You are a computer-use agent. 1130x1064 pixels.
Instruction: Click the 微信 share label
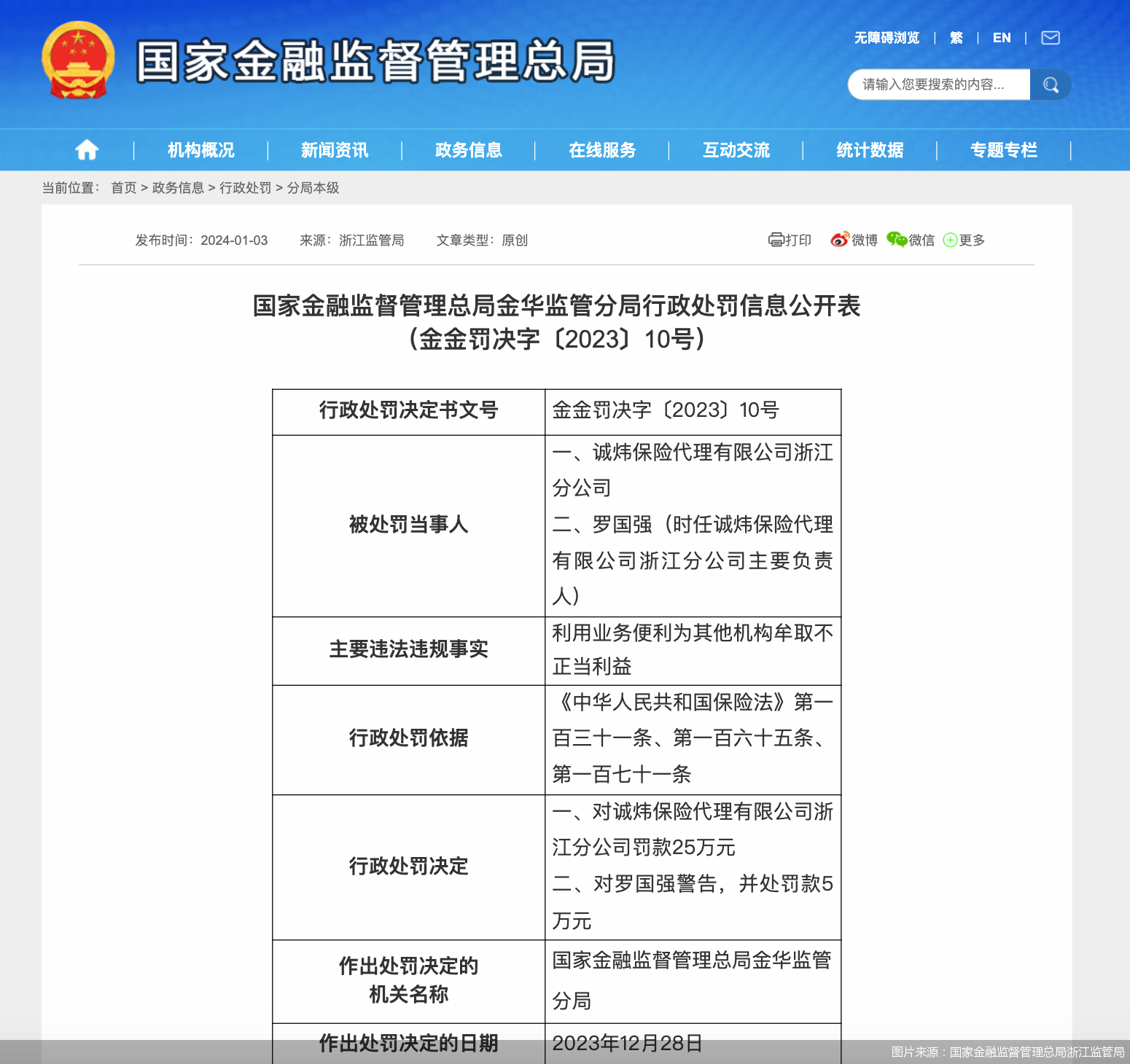click(921, 240)
